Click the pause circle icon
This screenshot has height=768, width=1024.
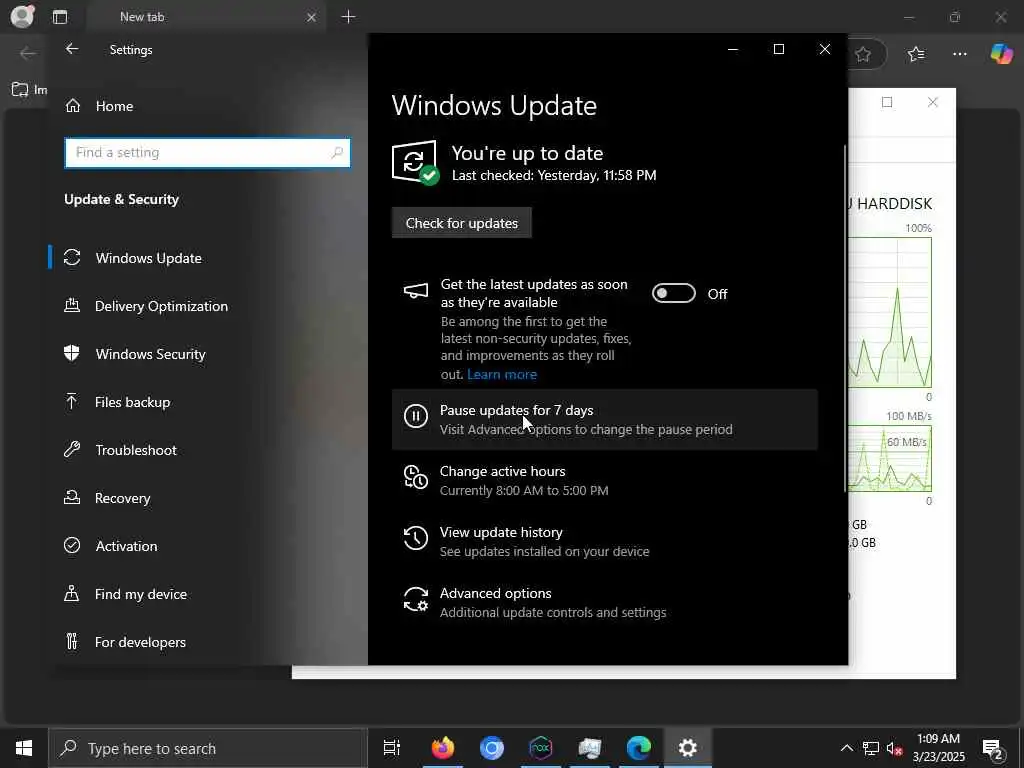(415, 416)
